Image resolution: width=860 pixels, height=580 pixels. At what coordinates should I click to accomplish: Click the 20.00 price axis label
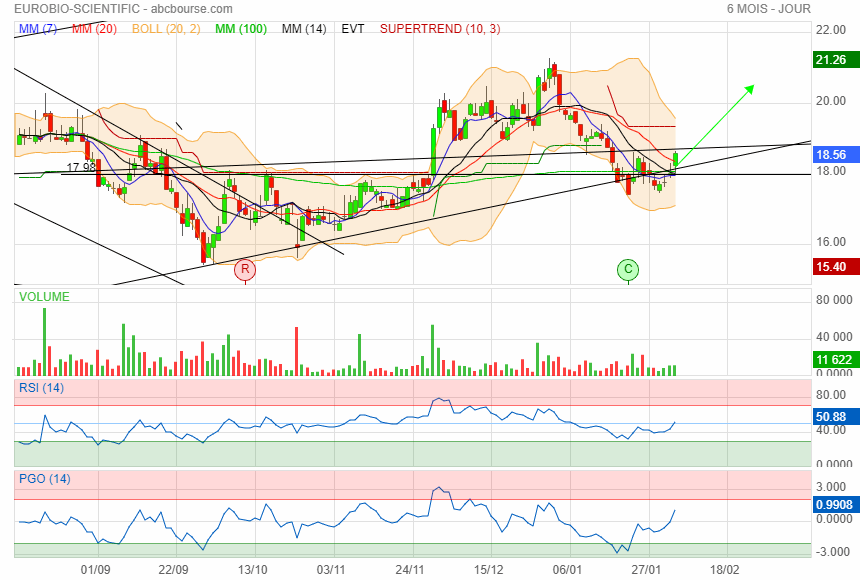[x=831, y=101]
